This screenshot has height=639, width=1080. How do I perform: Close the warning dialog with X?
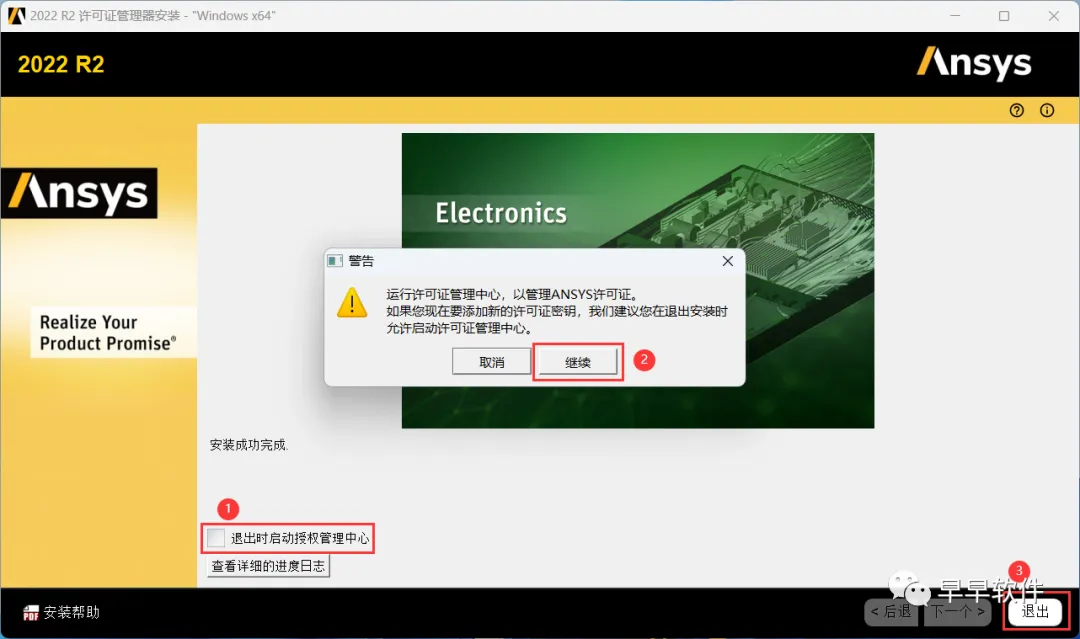[727, 261]
